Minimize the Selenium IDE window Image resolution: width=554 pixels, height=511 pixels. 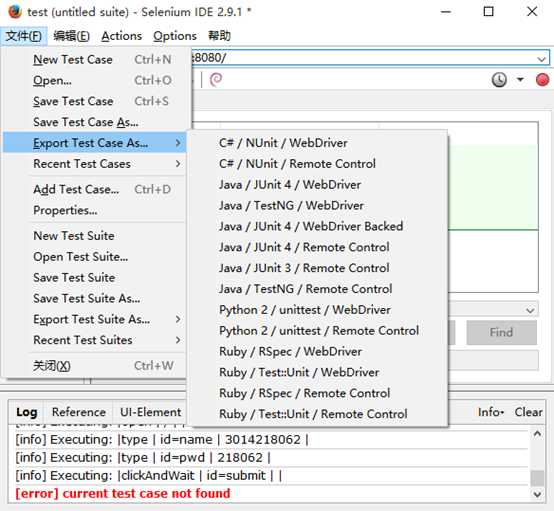(446, 12)
